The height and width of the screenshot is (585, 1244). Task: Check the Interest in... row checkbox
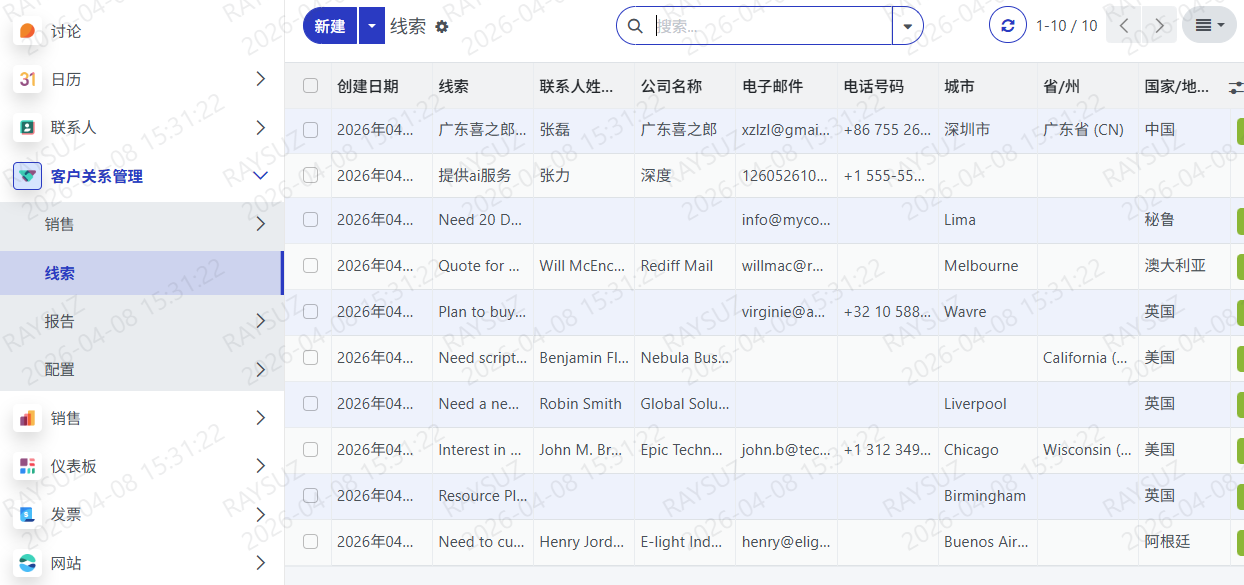tap(310, 450)
